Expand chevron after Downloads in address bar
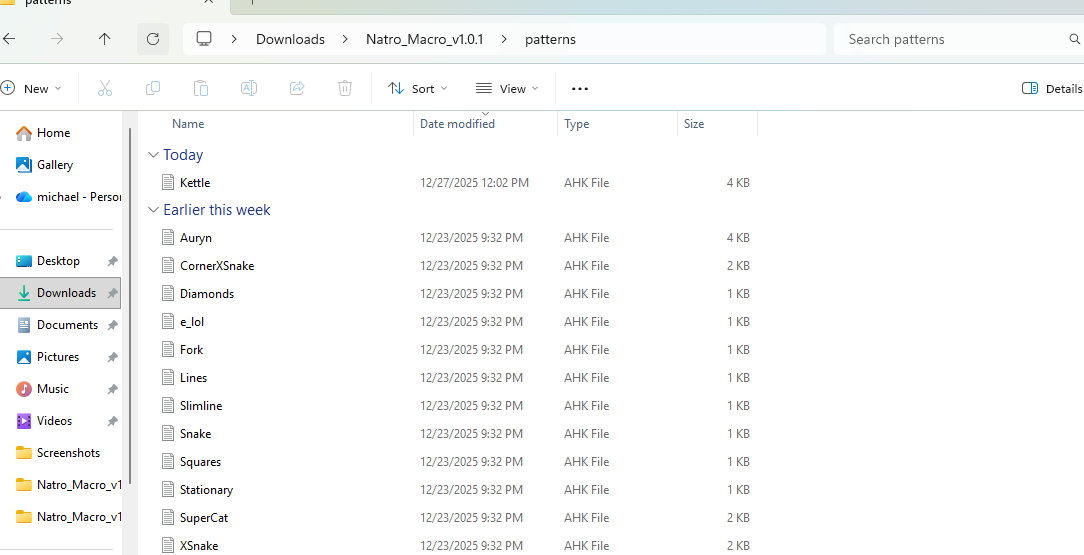Viewport: 1084px width, 555px height. click(344, 39)
